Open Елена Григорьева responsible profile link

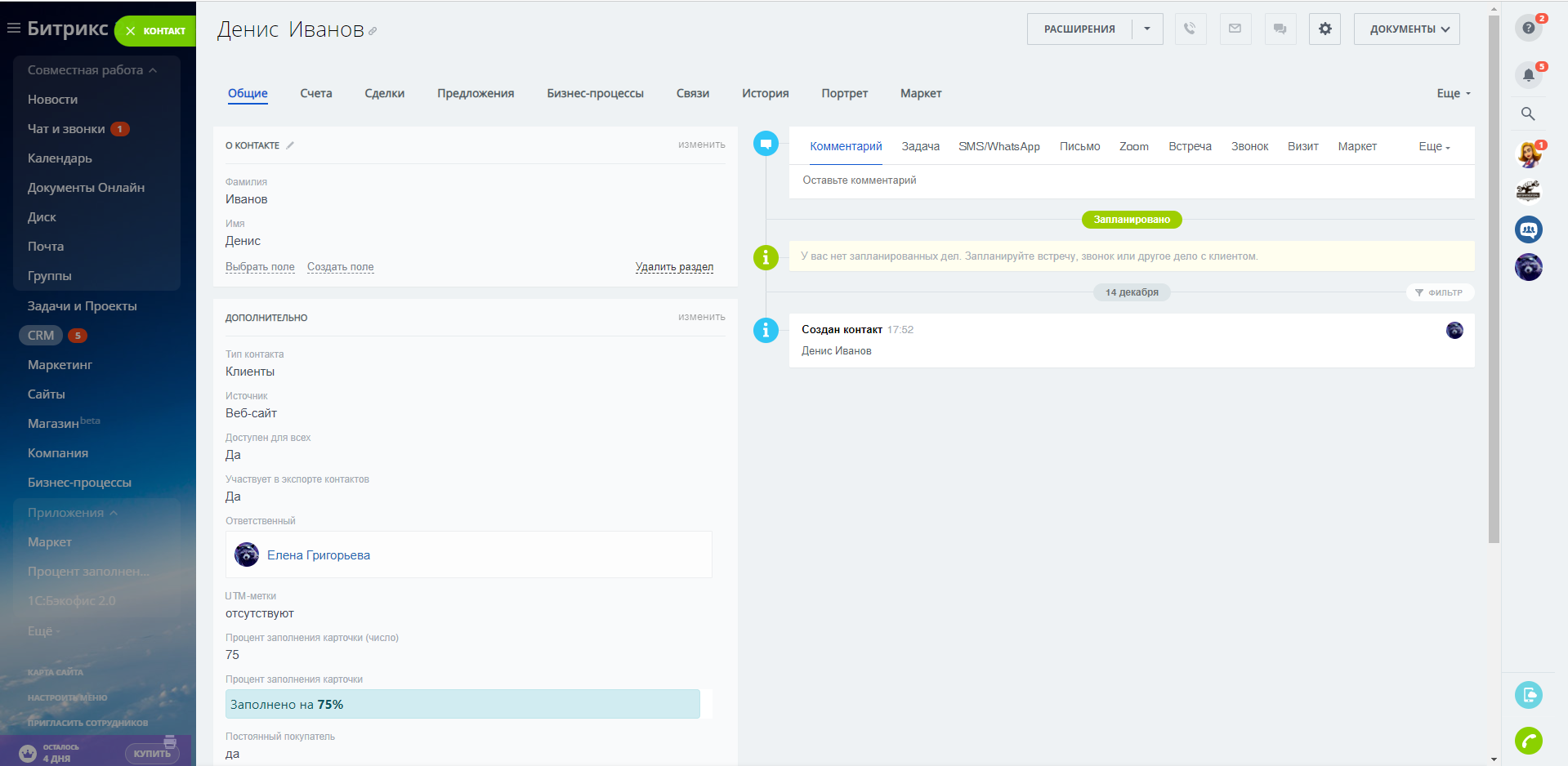(318, 555)
